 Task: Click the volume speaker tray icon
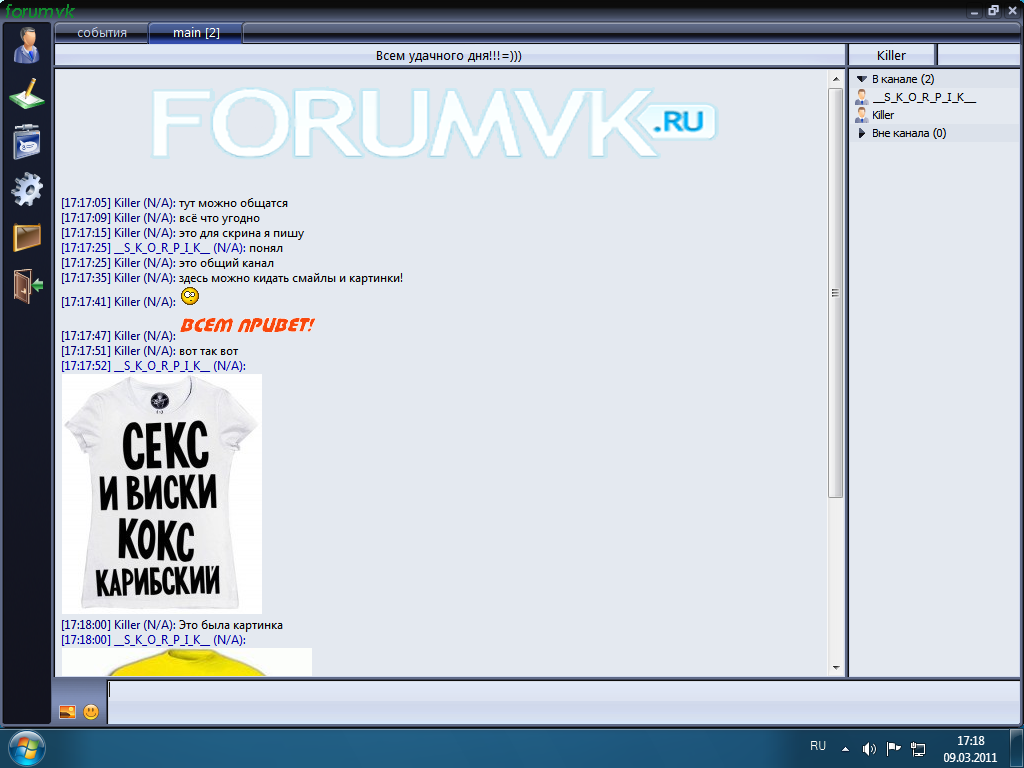click(x=869, y=749)
